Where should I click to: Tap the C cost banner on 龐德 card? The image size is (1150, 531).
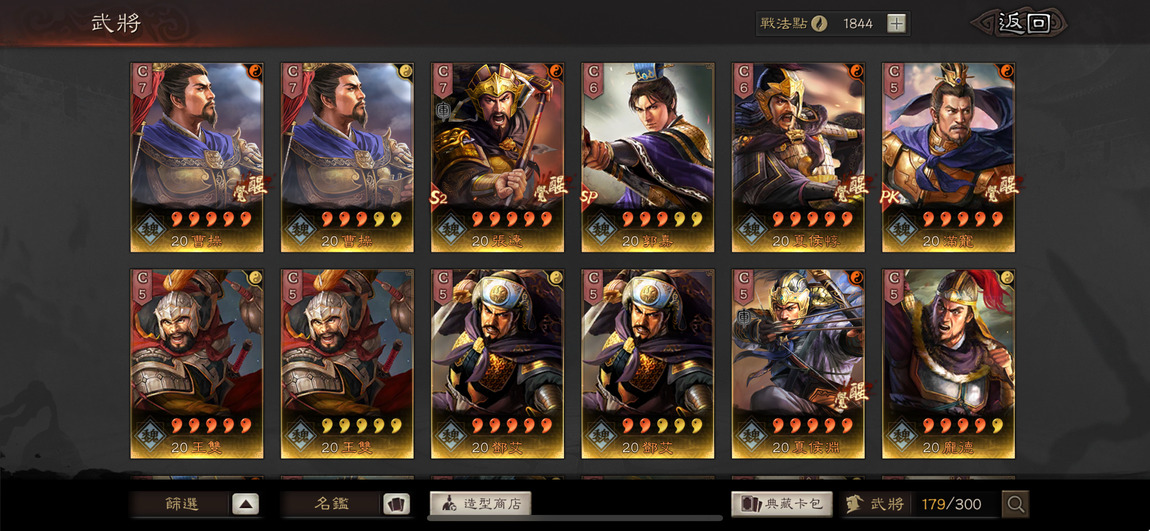pyautogui.click(x=893, y=288)
